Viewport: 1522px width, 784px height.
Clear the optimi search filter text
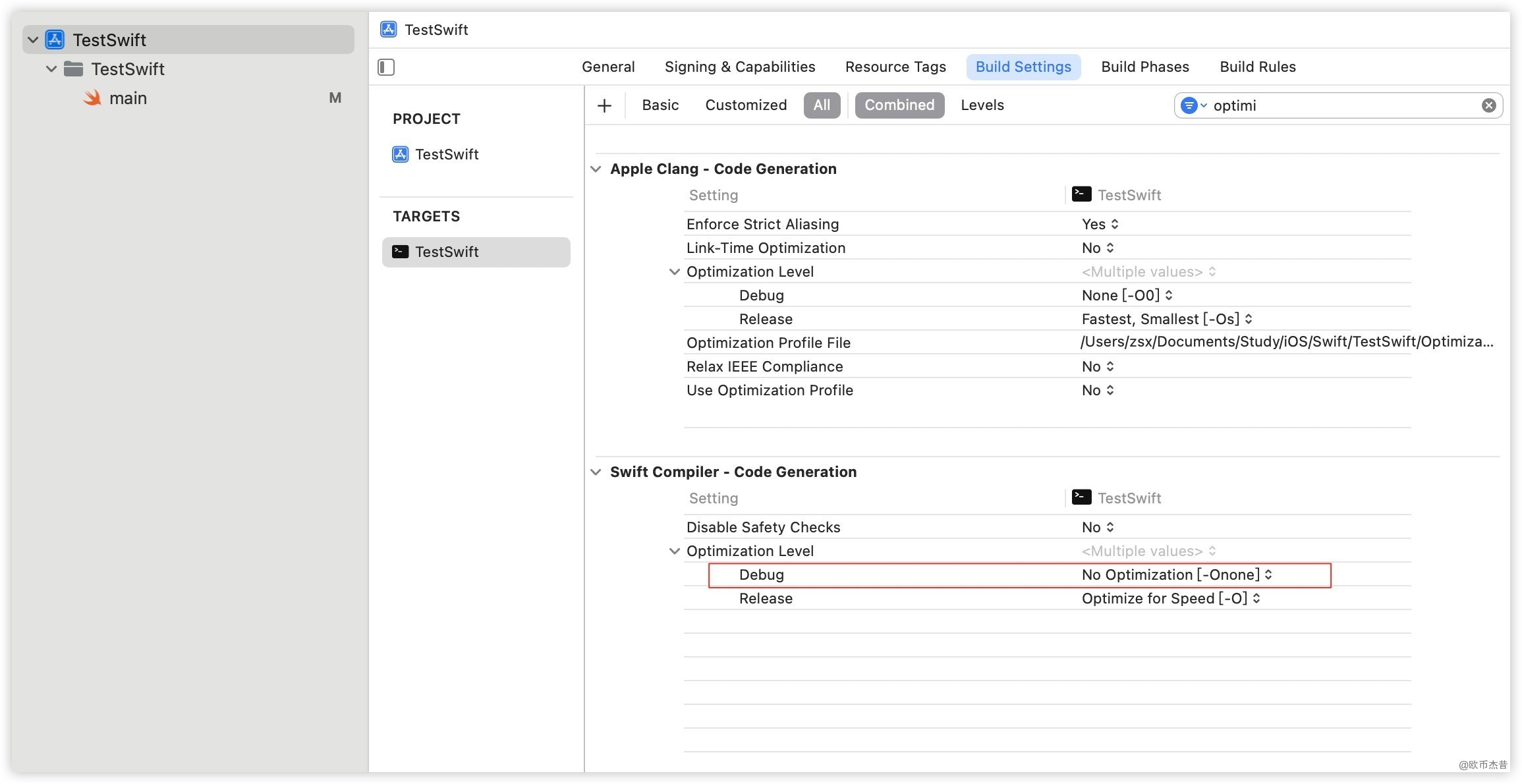(x=1488, y=105)
